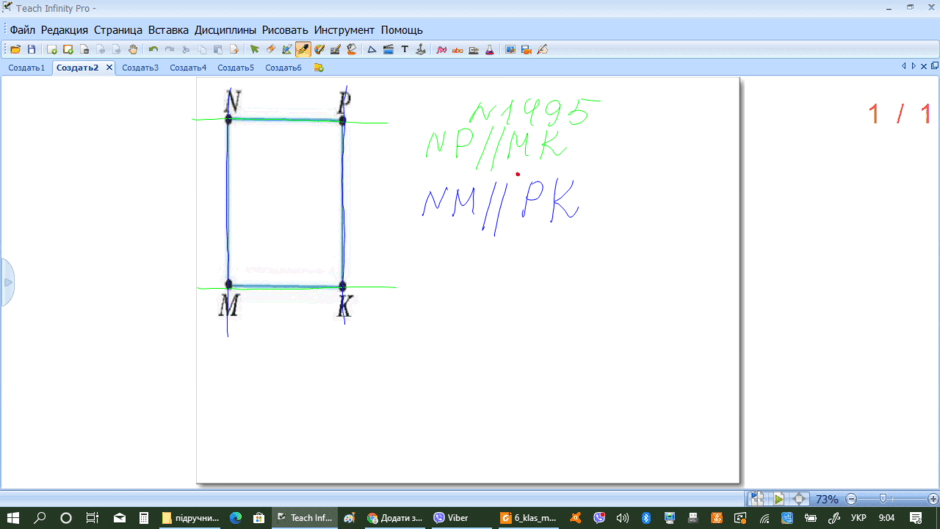Image resolution: width=940 pixels, height=529 pixels.
Task: Switch to the Создать4 tab
Action: point(188,68)
